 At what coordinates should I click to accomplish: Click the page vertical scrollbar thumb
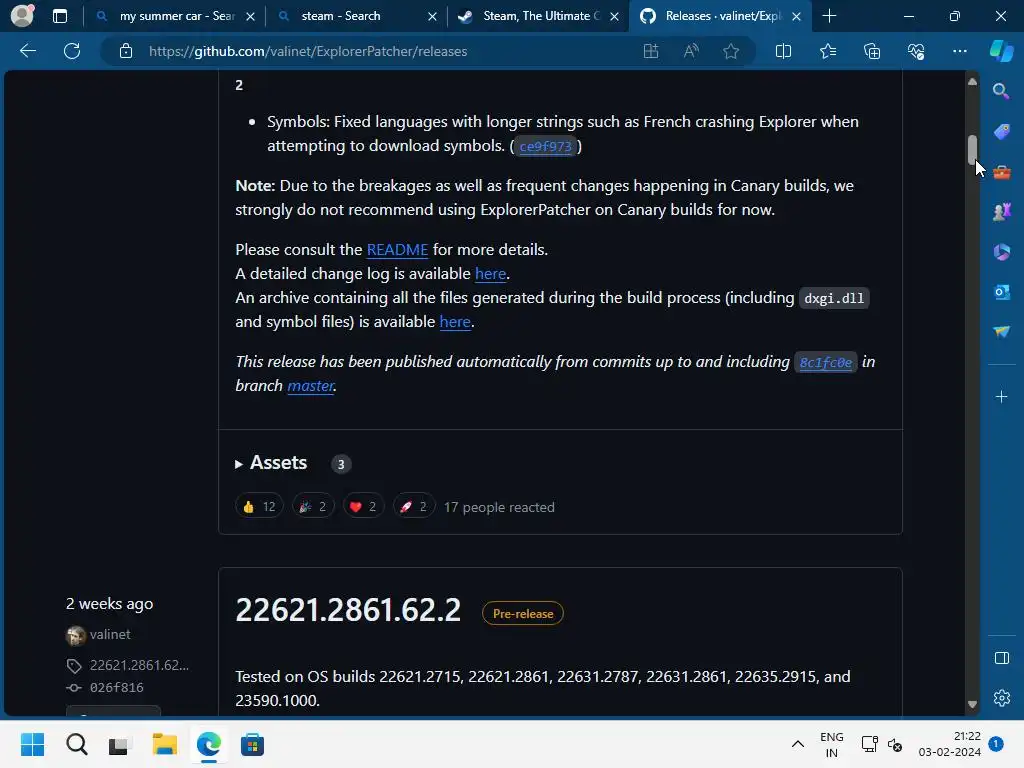972,150
